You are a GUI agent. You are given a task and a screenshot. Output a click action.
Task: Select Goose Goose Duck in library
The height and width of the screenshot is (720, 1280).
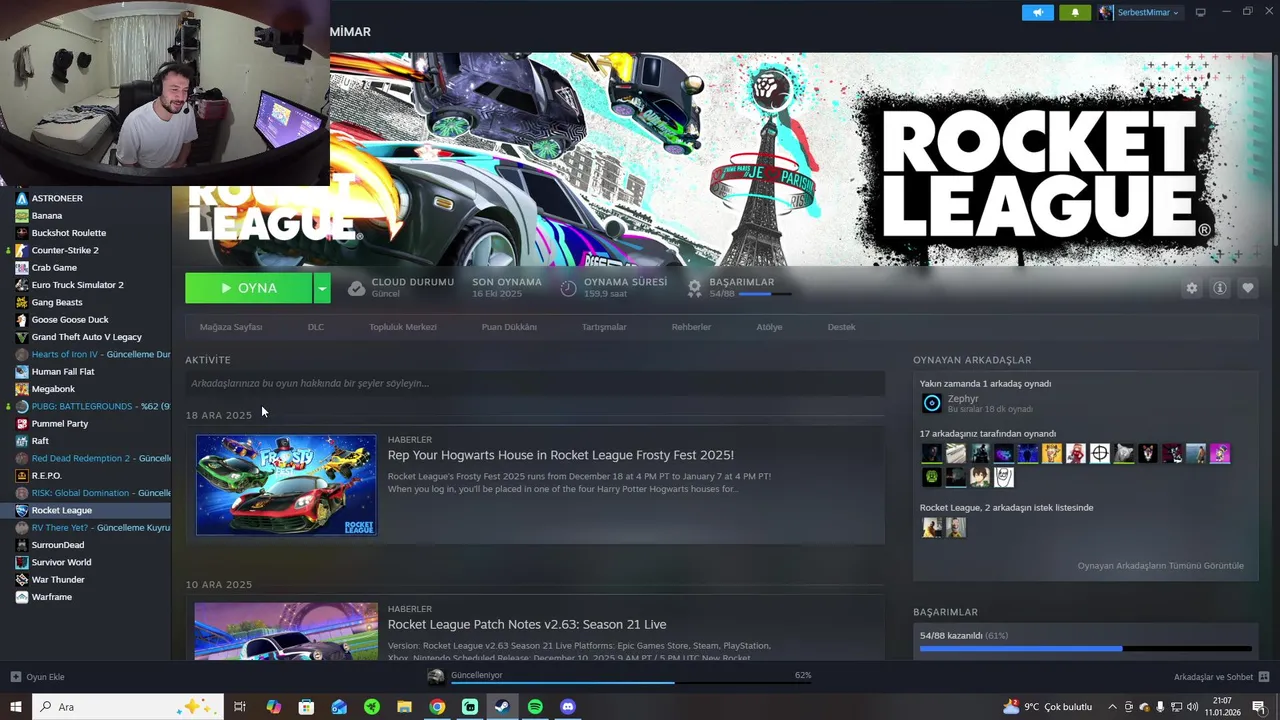[70, 320]
